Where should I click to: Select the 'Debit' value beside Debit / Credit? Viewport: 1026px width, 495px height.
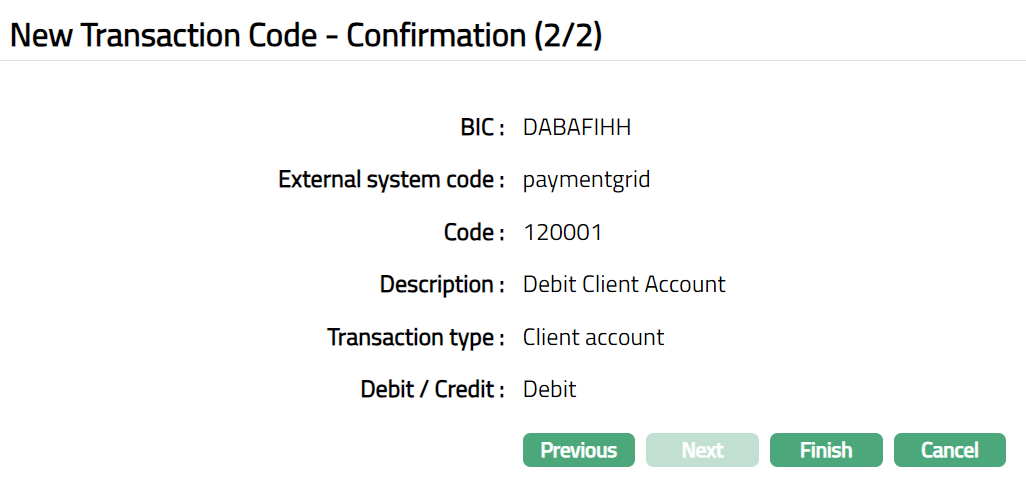(x=549, y=389)
